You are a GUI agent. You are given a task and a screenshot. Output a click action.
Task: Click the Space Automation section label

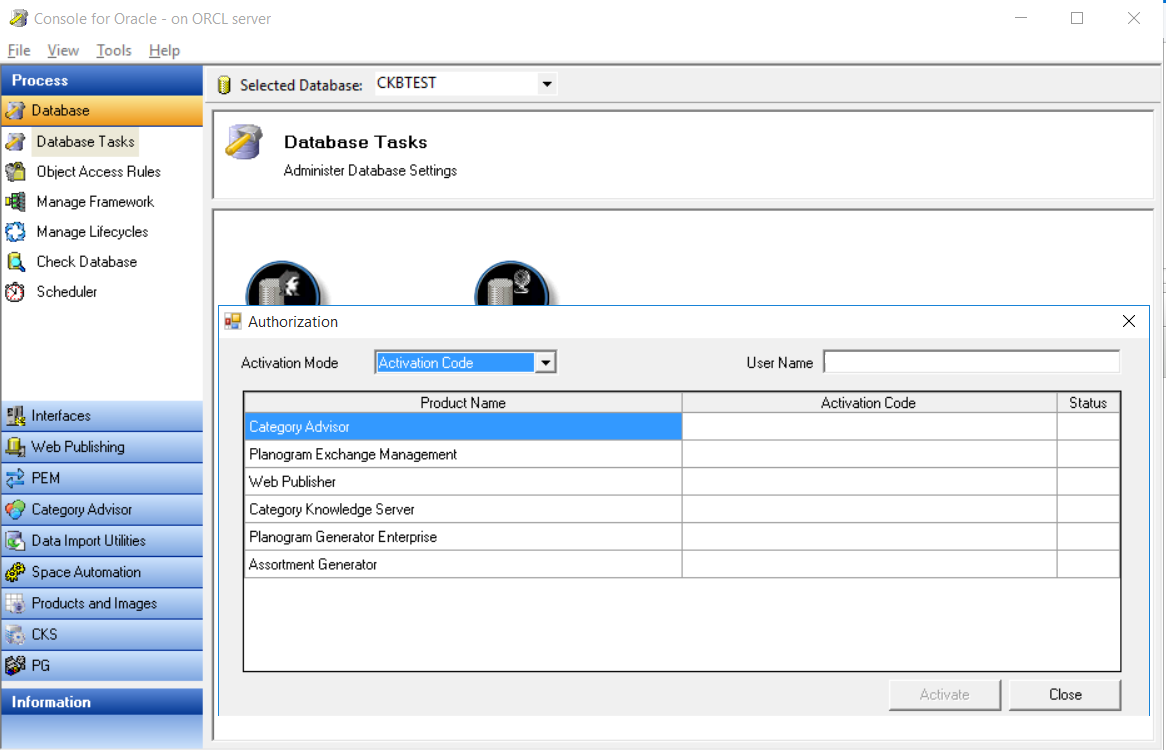(86, 572)
